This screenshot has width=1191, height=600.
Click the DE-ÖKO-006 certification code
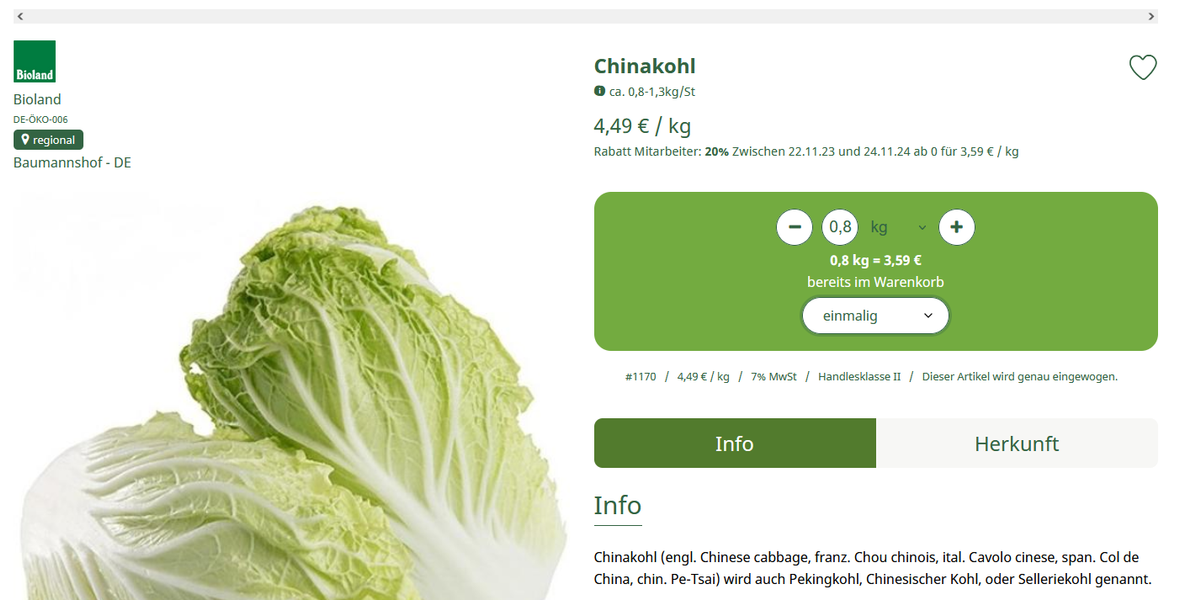(x=40, y=119)
